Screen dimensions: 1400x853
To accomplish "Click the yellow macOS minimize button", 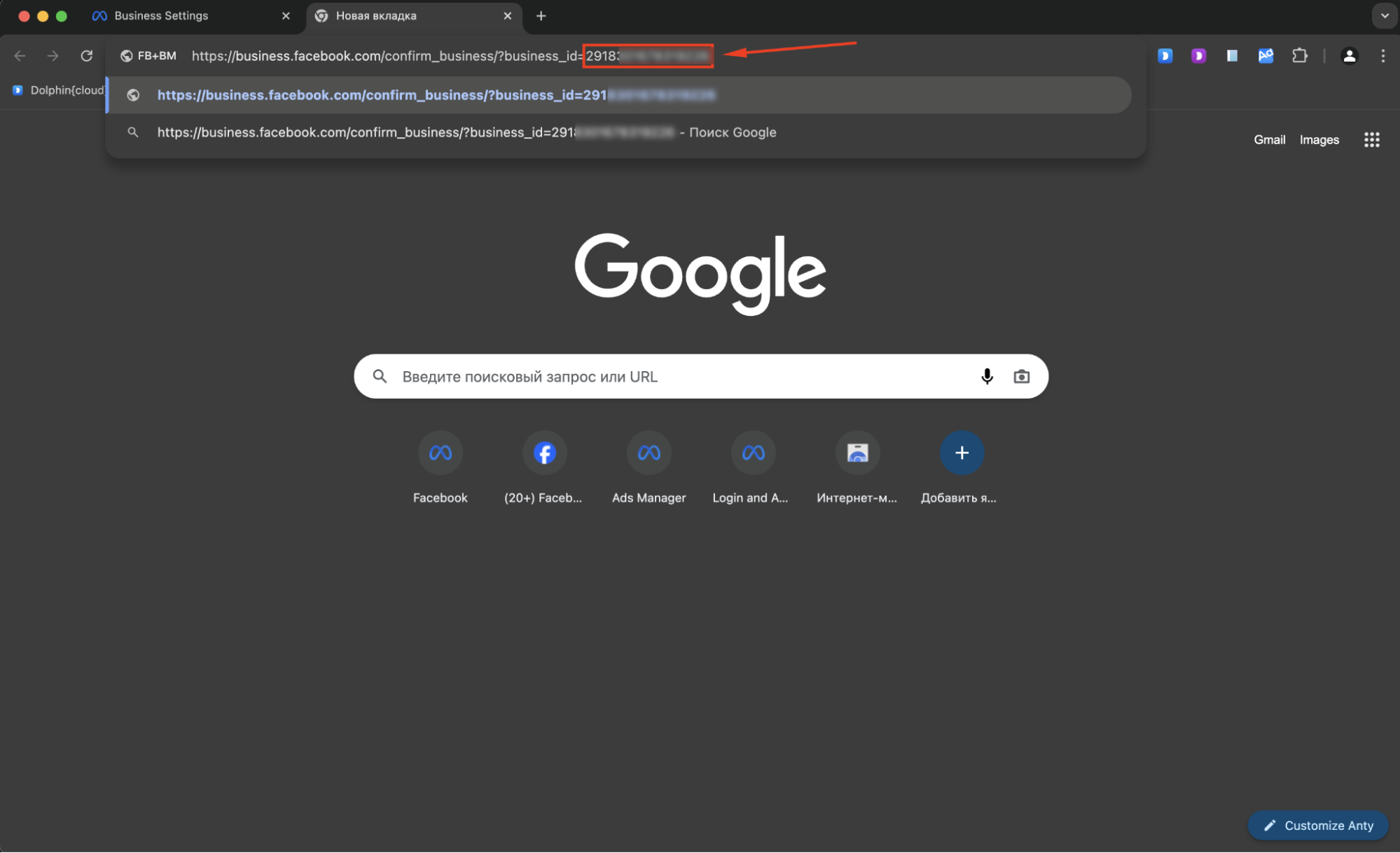I will coord(43,16).
